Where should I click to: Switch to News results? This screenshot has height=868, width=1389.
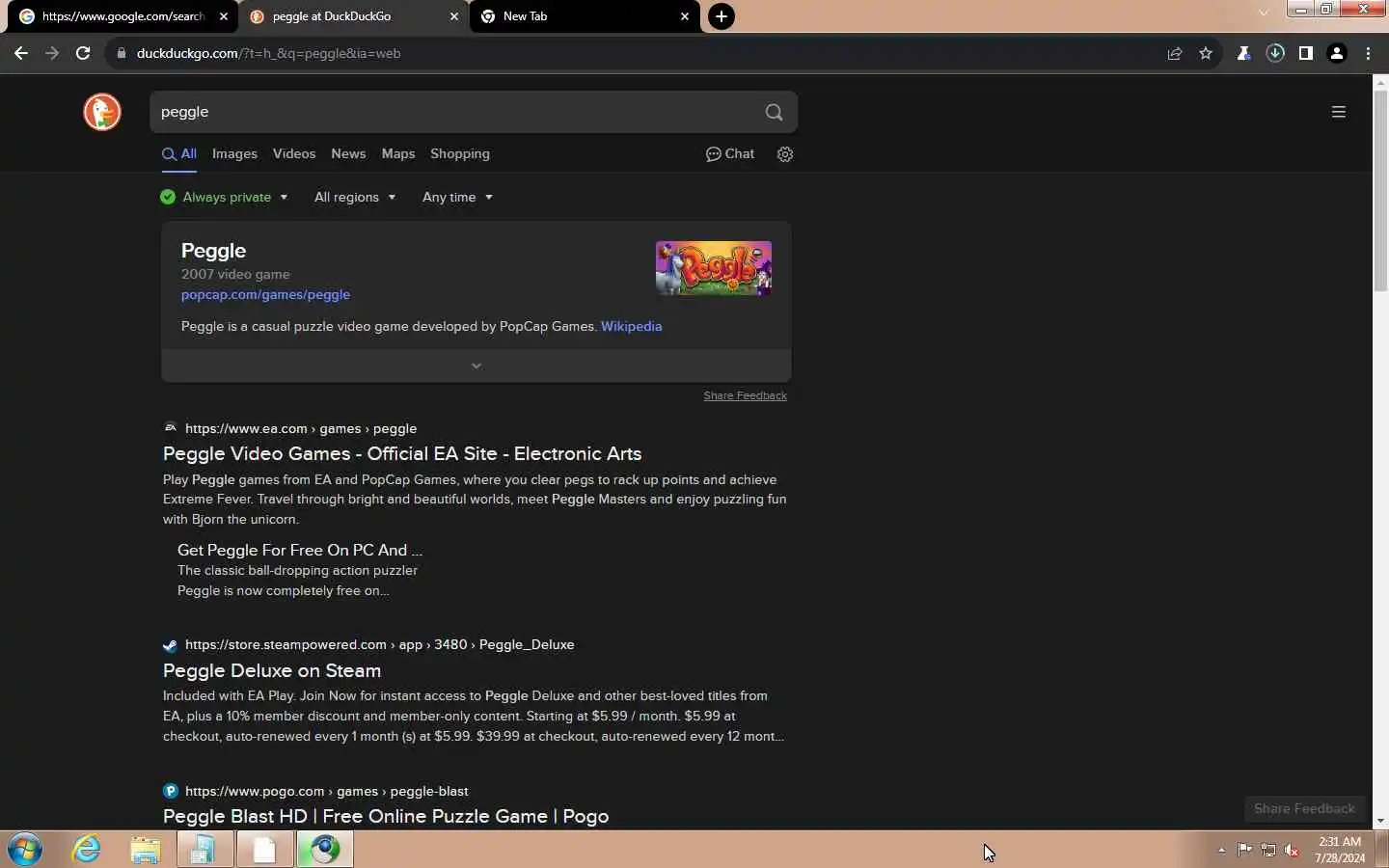(x=348, y=154)
